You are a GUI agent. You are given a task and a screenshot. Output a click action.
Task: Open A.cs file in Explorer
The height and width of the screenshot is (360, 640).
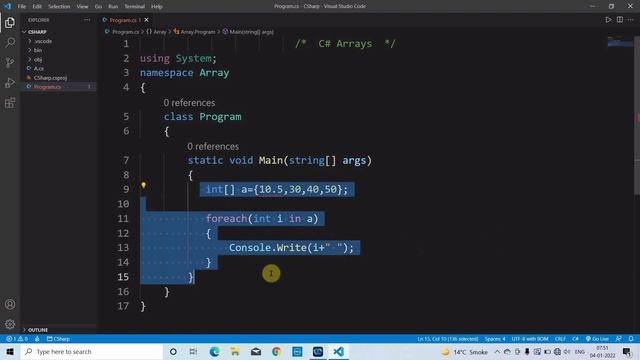[x=58, y=69]
